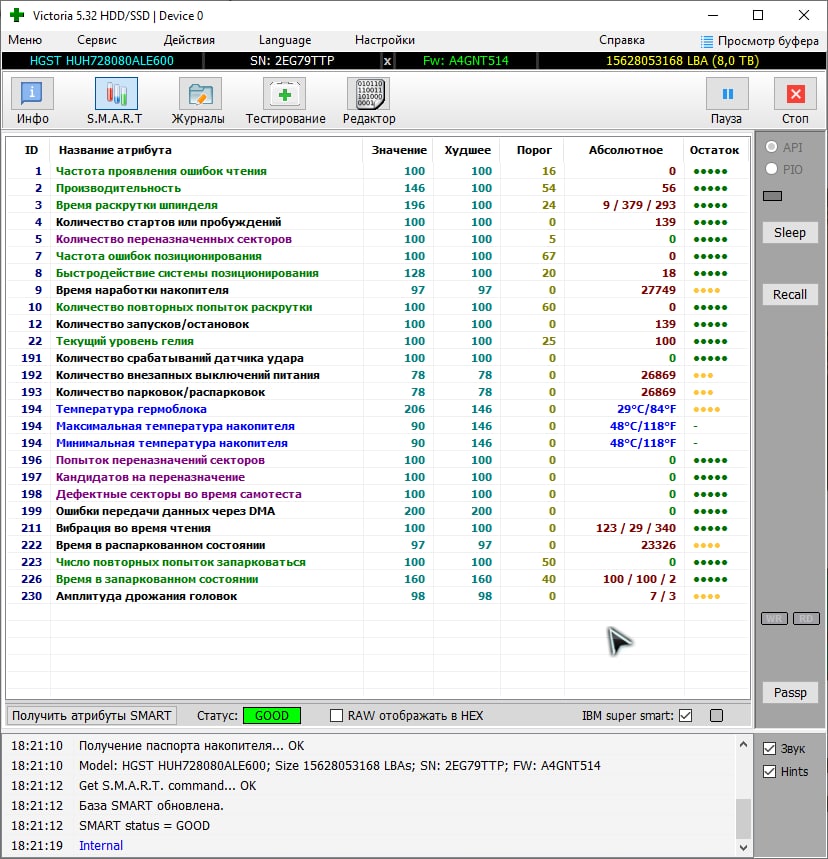
Task: Open the Сервис menu
Action: [97, 40]
